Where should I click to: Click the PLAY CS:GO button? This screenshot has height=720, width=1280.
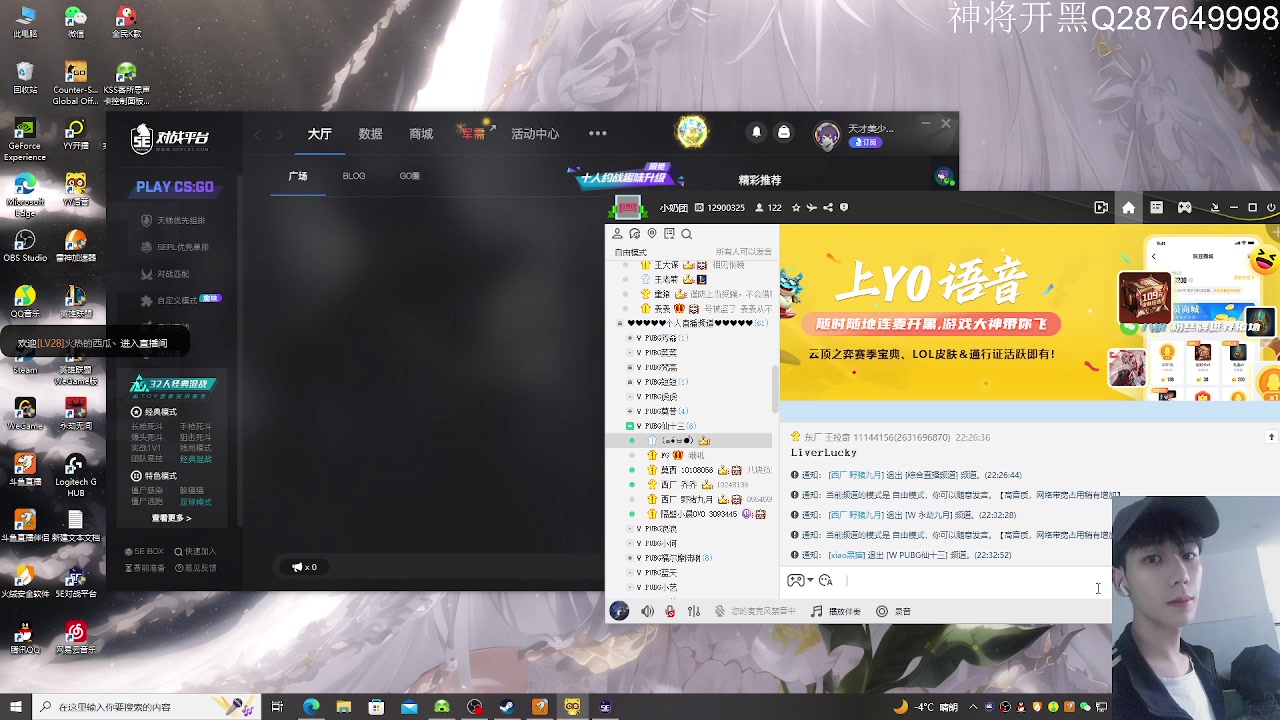[x=173, y=187]
